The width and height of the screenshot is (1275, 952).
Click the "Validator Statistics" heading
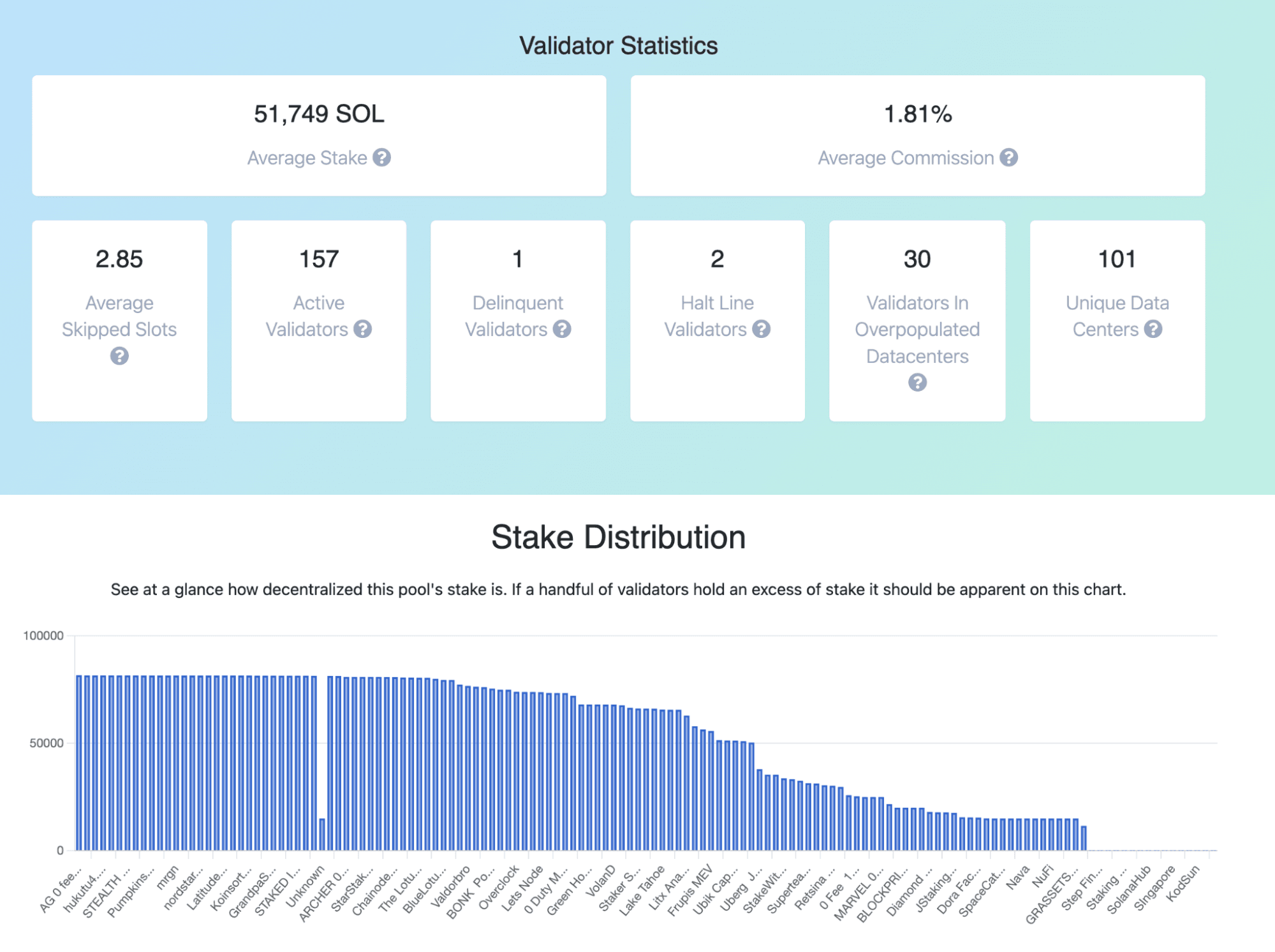pos(618,45)
